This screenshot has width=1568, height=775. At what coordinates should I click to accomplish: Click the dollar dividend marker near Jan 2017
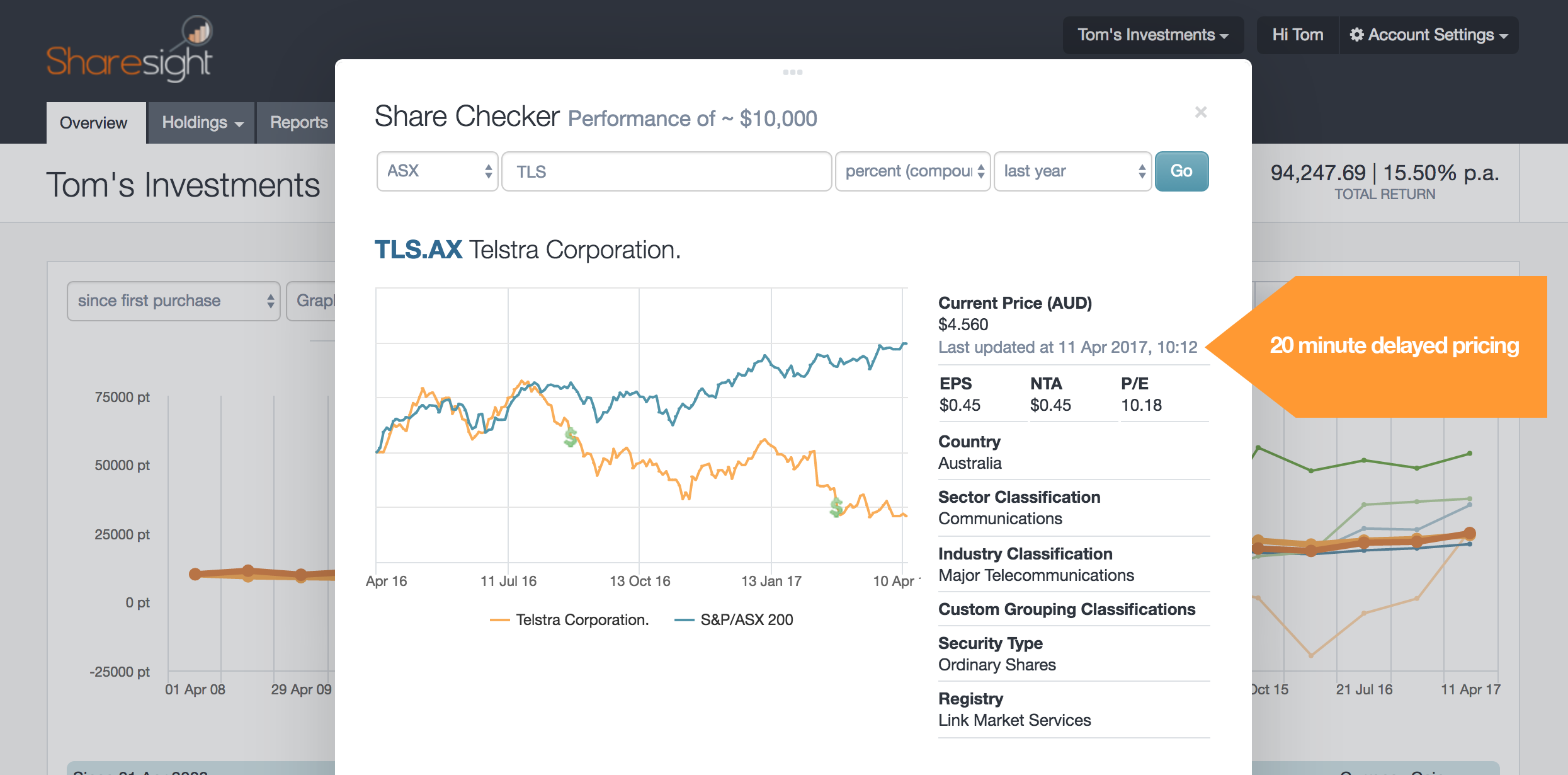click(x=836, y=508)
